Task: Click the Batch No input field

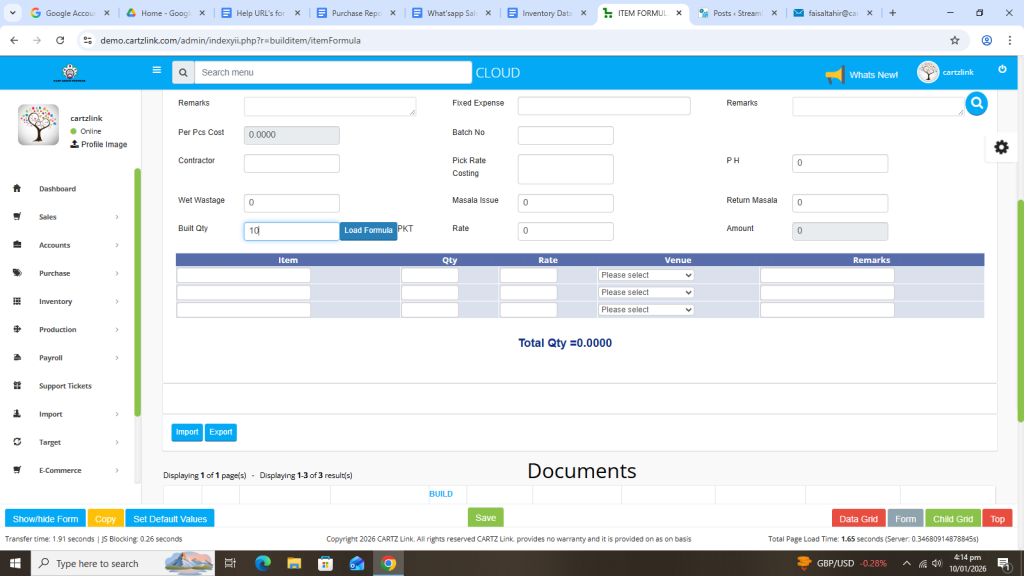Action: [565, 136]
